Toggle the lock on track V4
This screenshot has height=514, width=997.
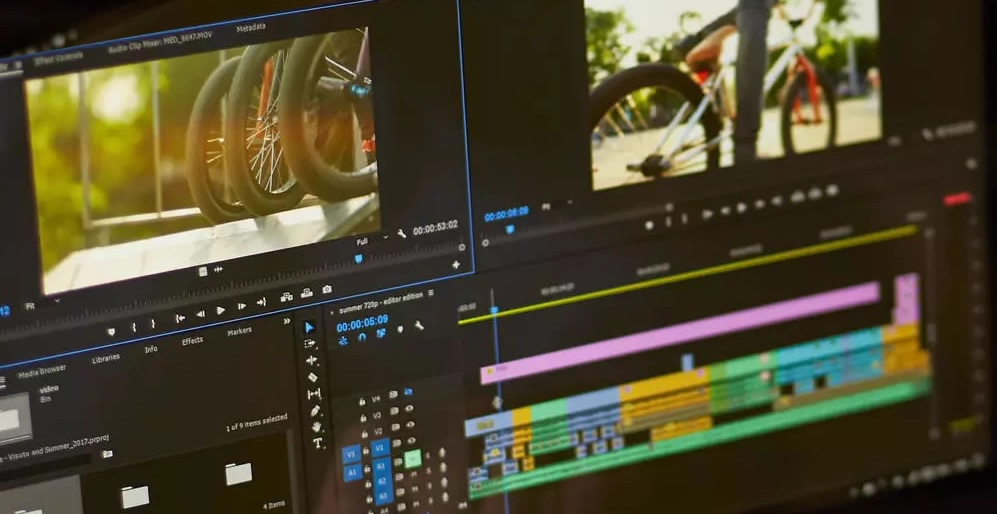pyautogui.click(x=362, y=401)
